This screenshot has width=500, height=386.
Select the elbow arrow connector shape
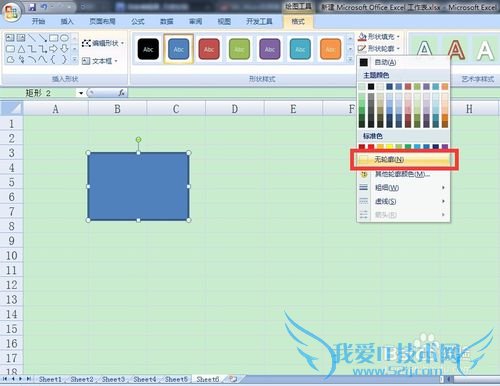click(x=43, y=49)
